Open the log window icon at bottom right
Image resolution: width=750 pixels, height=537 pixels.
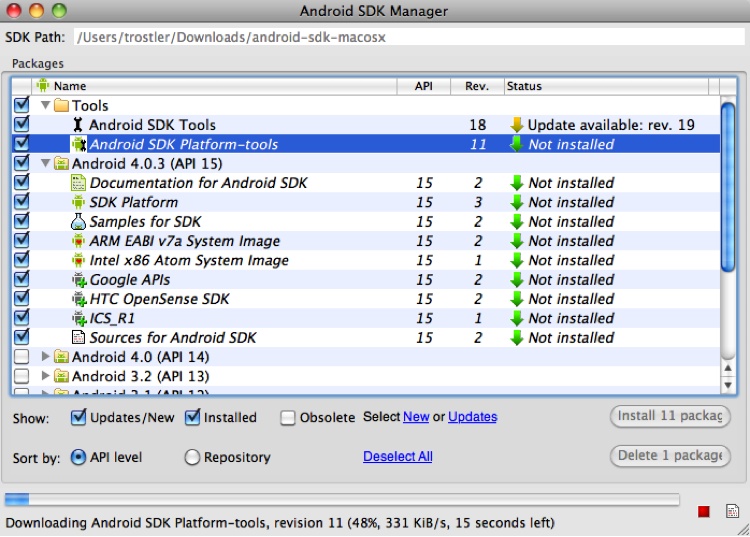pyautogui.click(x=732, y=511)
